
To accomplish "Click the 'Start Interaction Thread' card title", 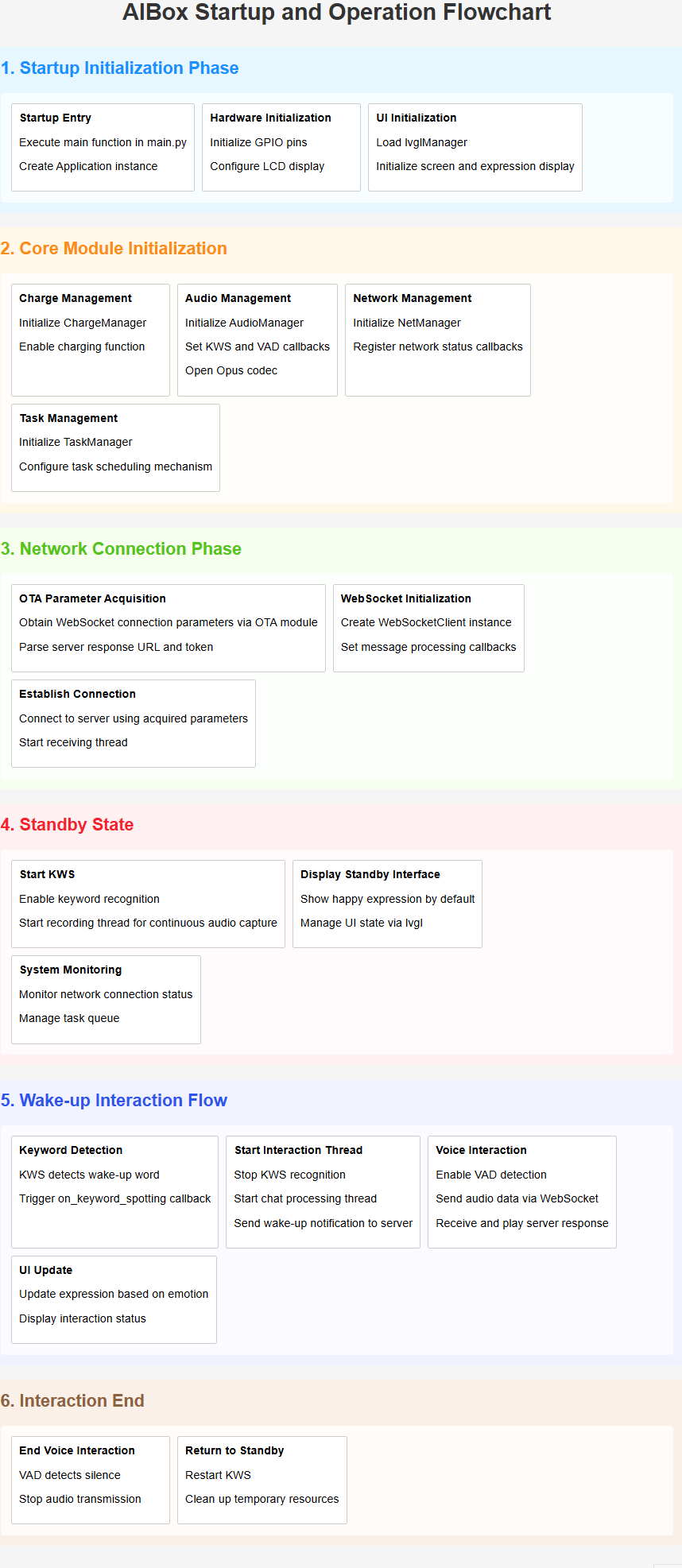I will tap(298, 1150).
